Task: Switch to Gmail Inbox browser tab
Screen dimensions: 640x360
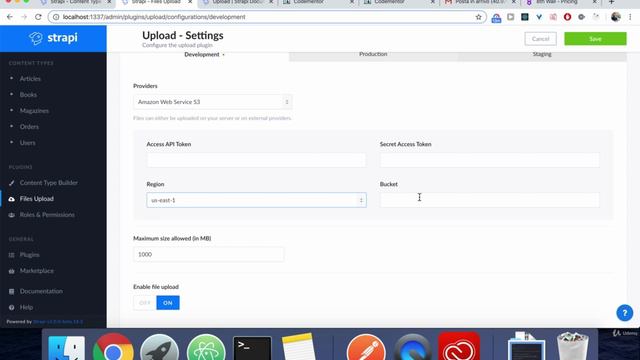Action: [479, 2]
